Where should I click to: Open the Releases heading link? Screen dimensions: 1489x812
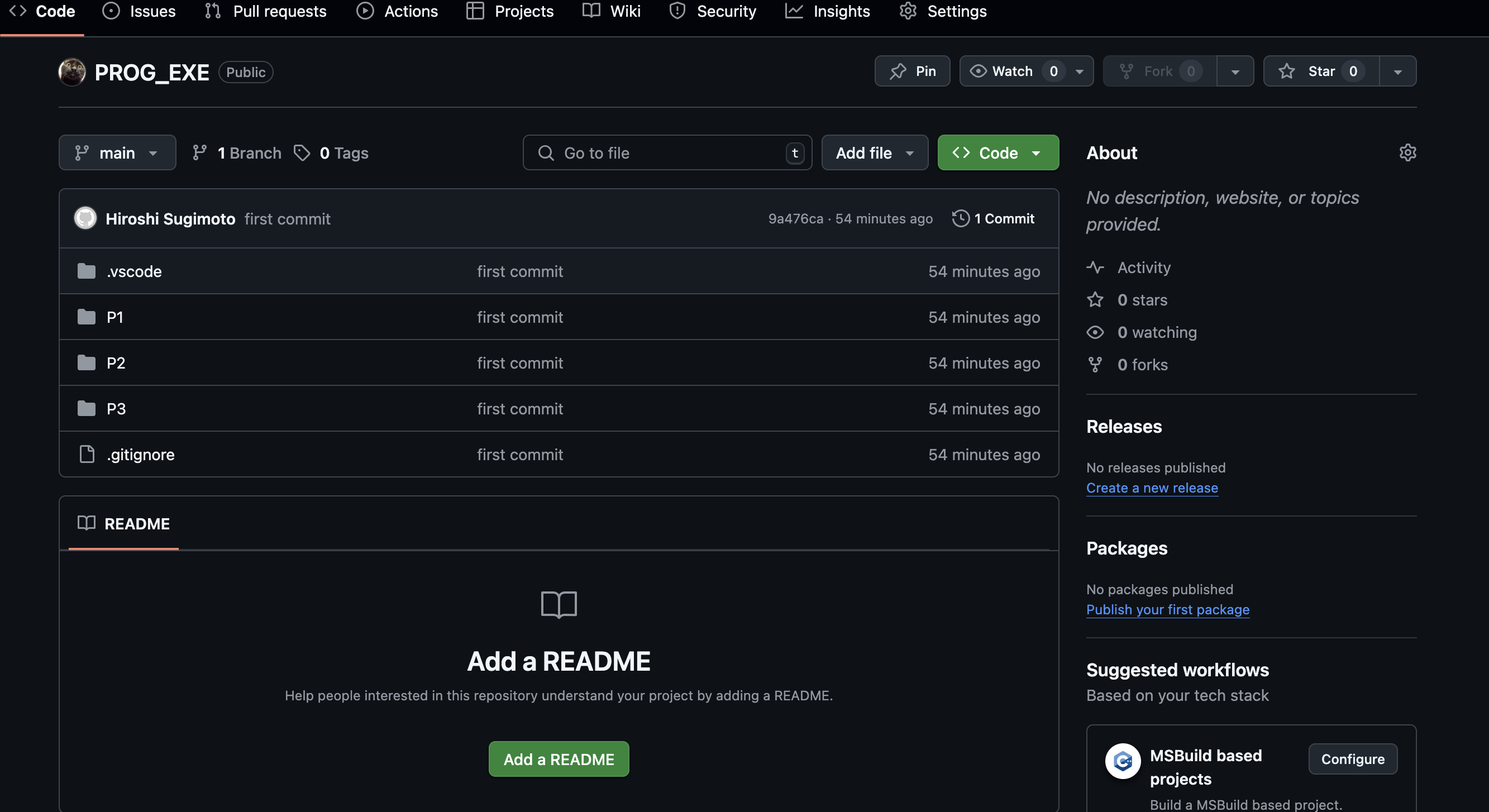[1124, 426]
